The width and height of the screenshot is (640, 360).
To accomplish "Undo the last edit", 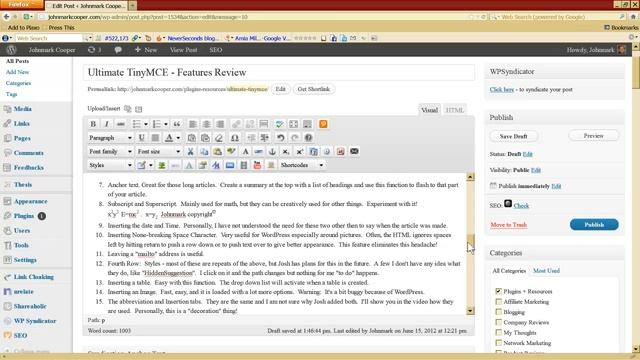I will point(280,138).
